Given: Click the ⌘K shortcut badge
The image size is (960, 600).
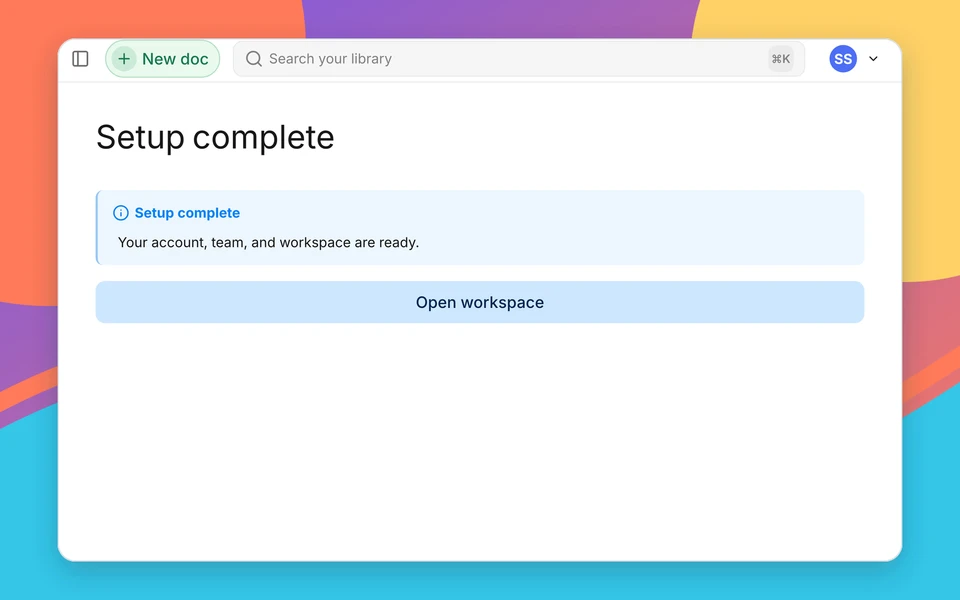Looking at the screenshot, I should [781, 59].
